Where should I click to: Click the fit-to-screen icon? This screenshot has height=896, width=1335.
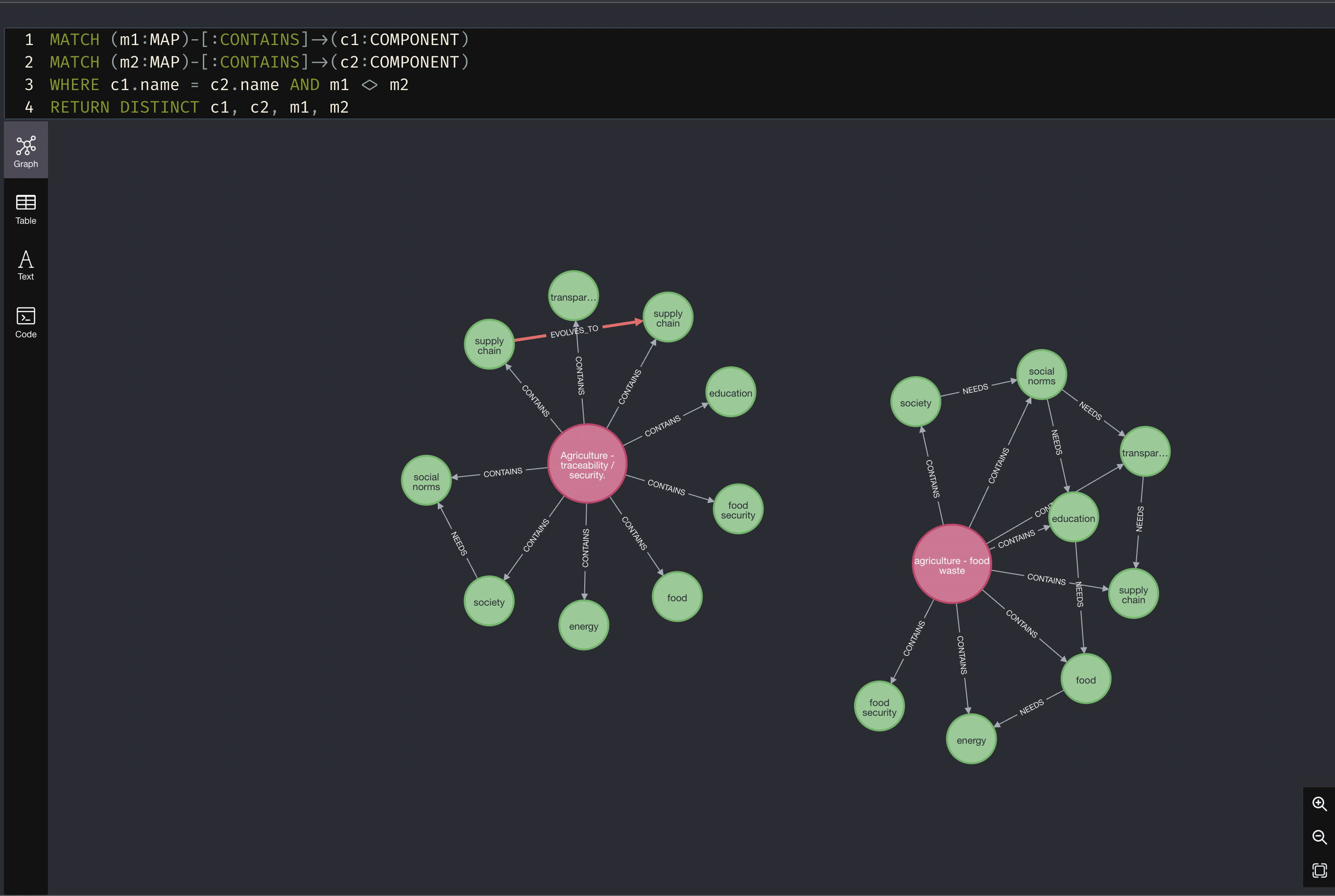1317,868
